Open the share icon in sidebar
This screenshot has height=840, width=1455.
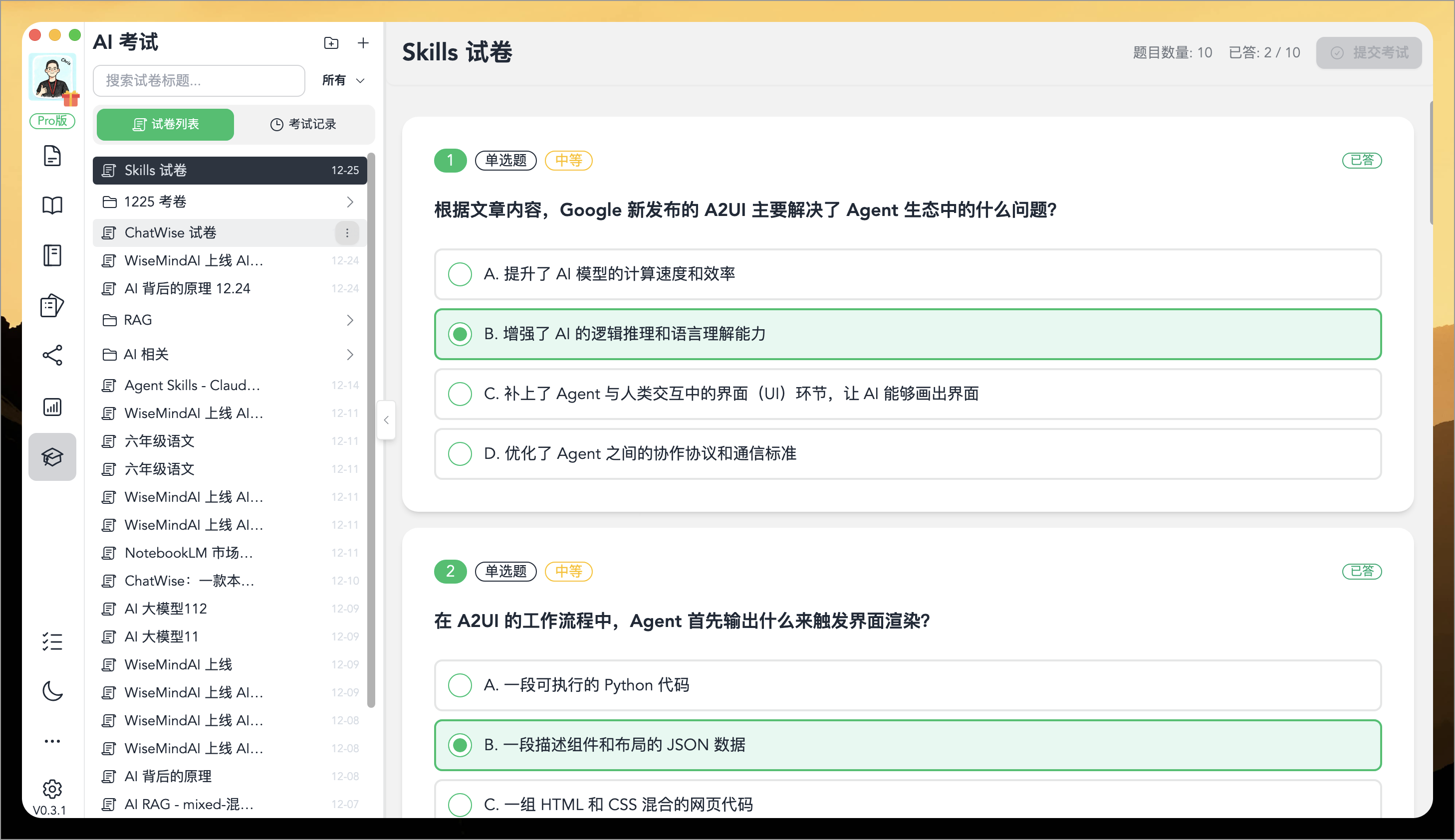tap(52, 355)
